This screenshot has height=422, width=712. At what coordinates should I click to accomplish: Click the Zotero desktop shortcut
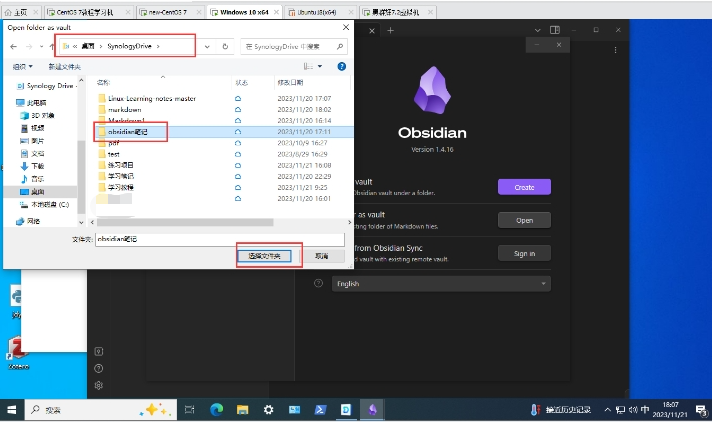coord(18,353)
